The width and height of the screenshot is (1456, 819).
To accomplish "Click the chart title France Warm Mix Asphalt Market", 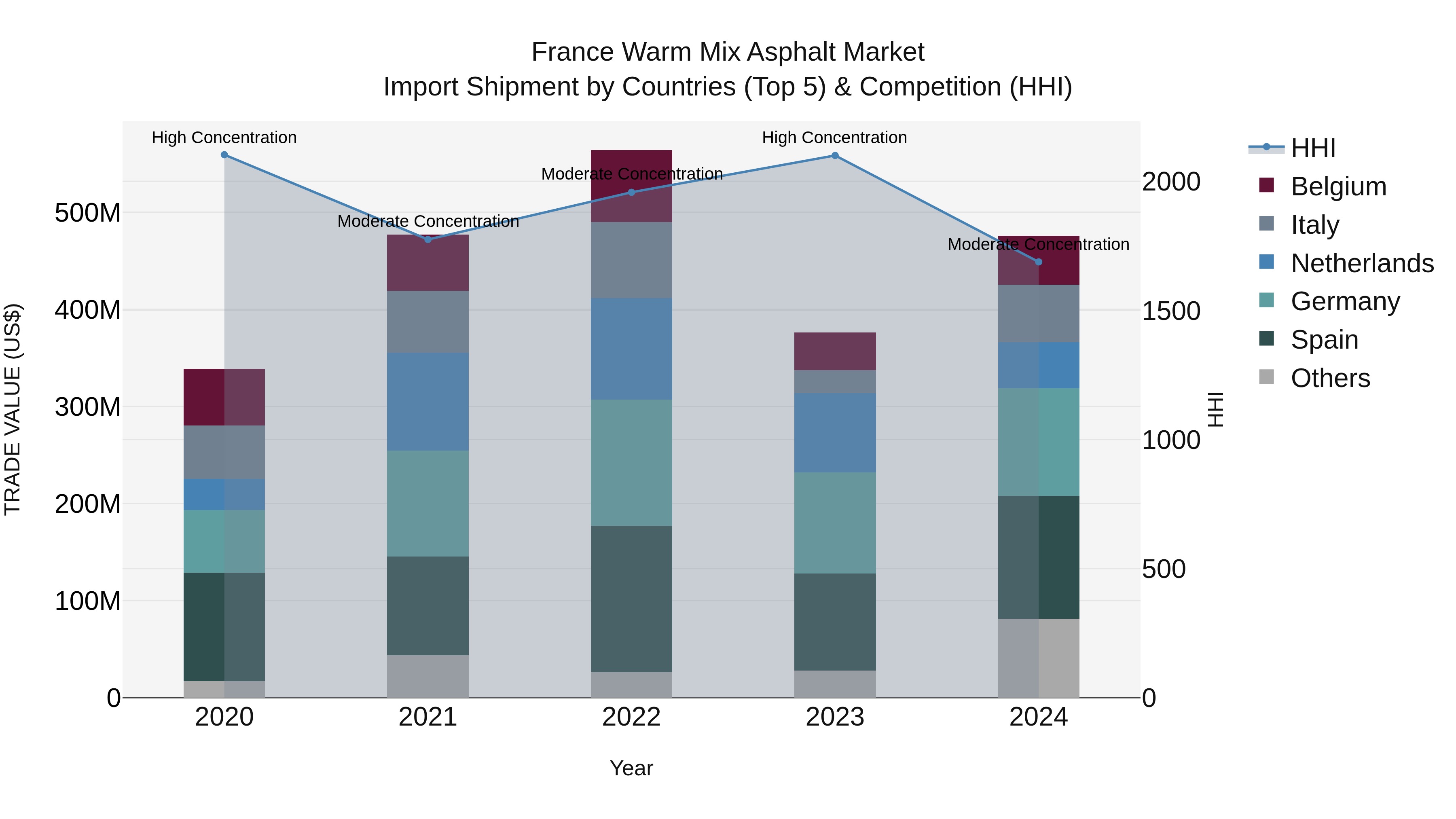I will tap(728, 52).
